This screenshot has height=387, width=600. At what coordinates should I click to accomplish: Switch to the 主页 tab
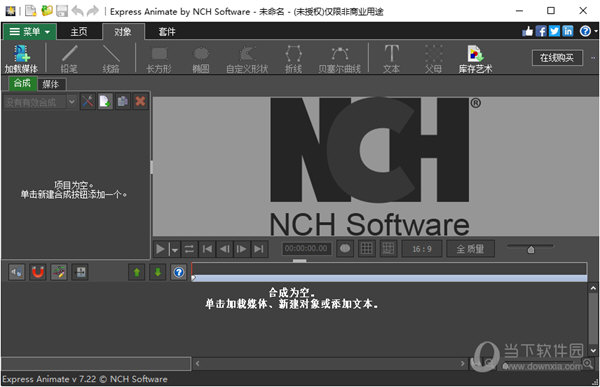click(79, 32)
